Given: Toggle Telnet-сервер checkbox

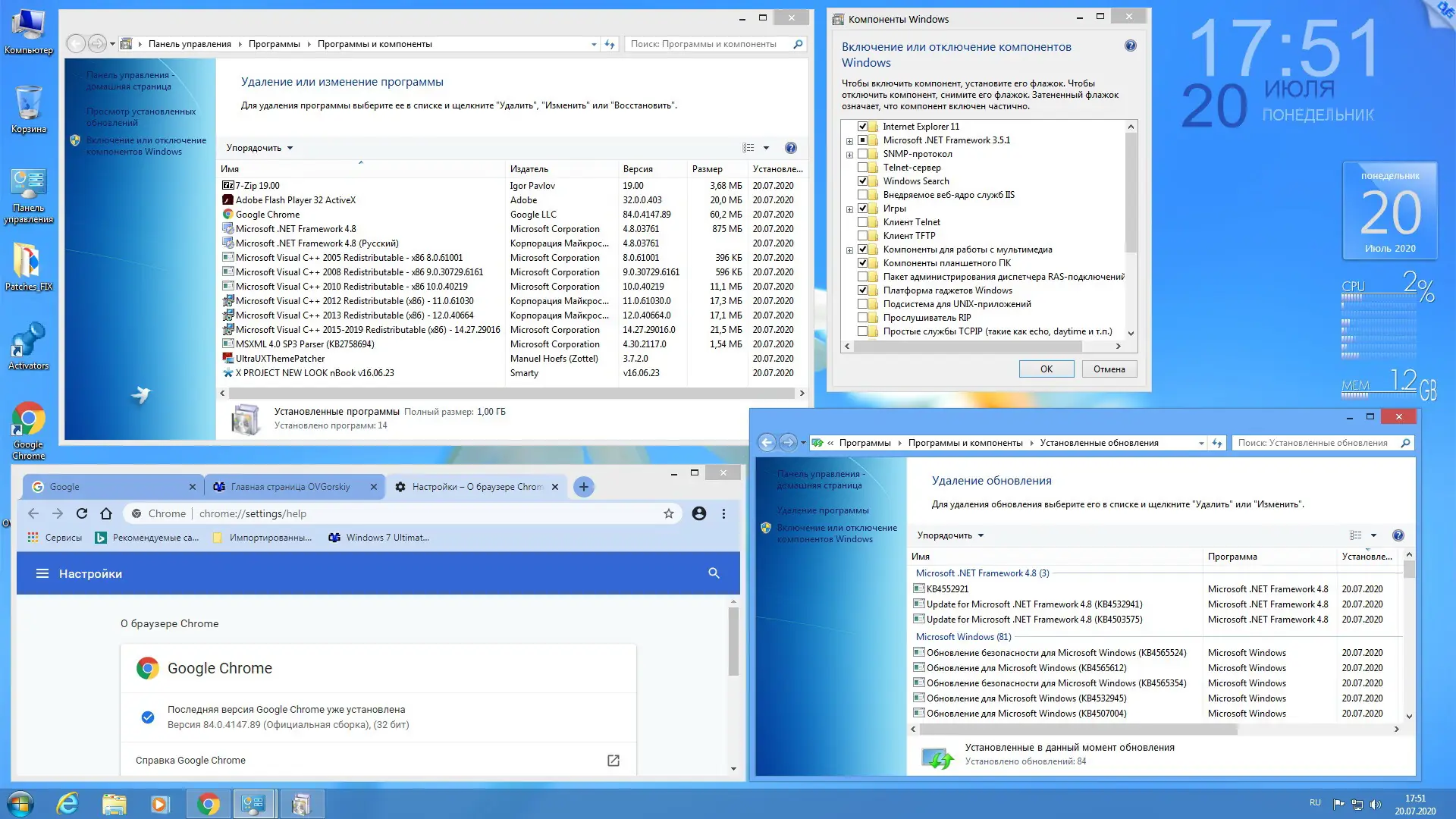Looking at the screenshot, I should click(862, 168).
